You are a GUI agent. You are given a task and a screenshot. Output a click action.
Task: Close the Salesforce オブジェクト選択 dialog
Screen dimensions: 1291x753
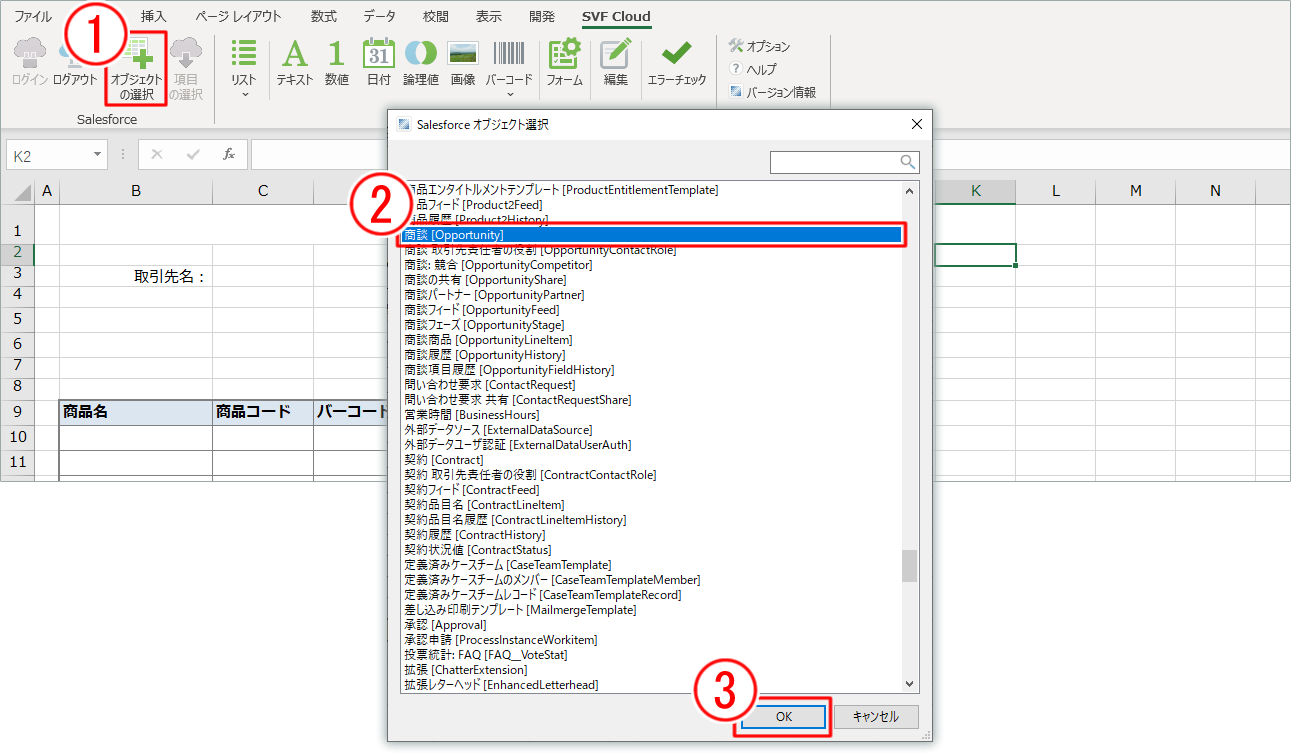pos(915,125)
